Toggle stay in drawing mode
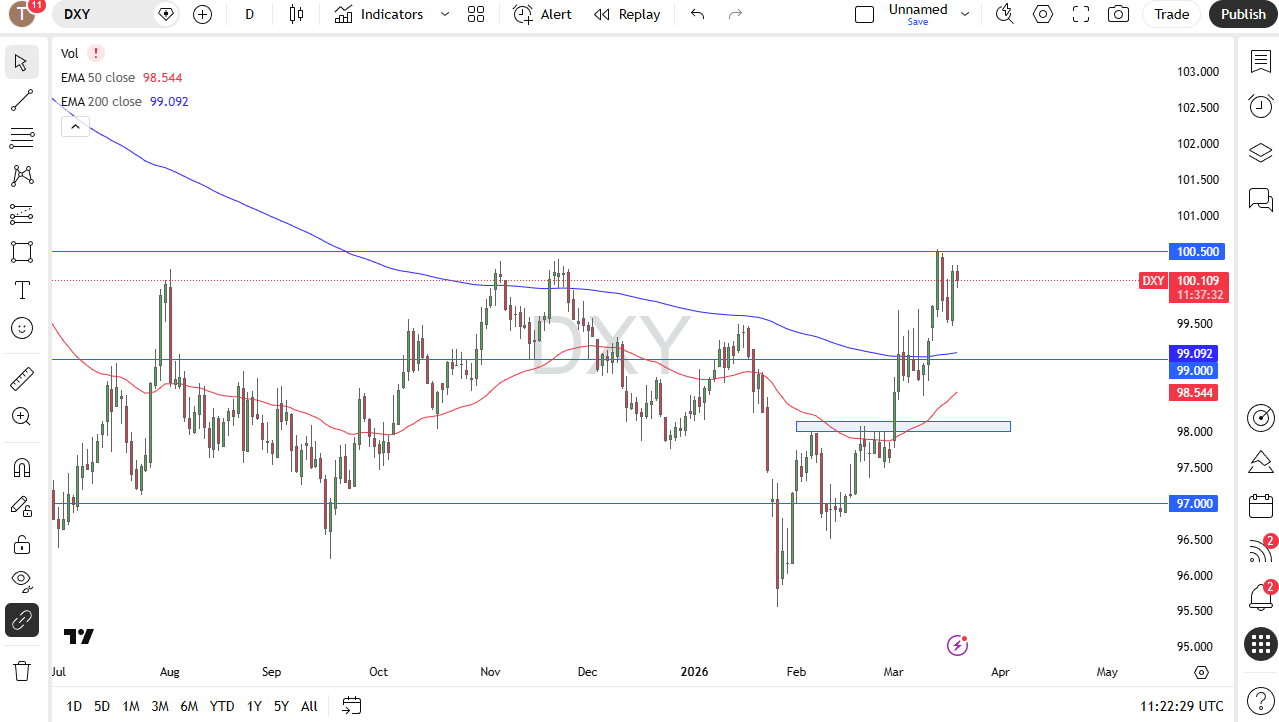Screen dimensions: 1279x722 [x=22, y=506]
